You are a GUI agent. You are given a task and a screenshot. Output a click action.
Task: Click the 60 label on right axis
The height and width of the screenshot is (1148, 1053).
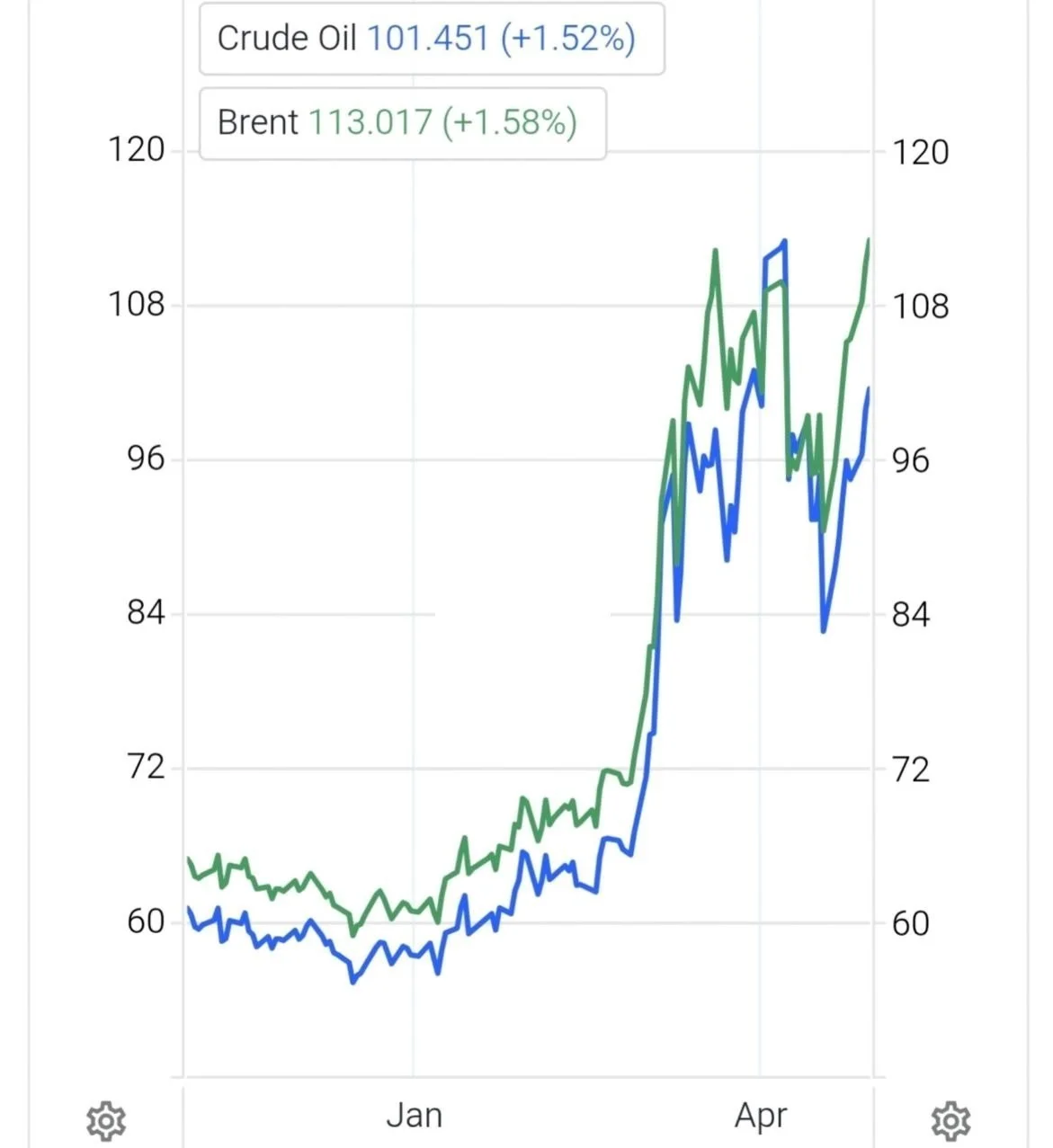pyautogui.click(x=910, y=923)
